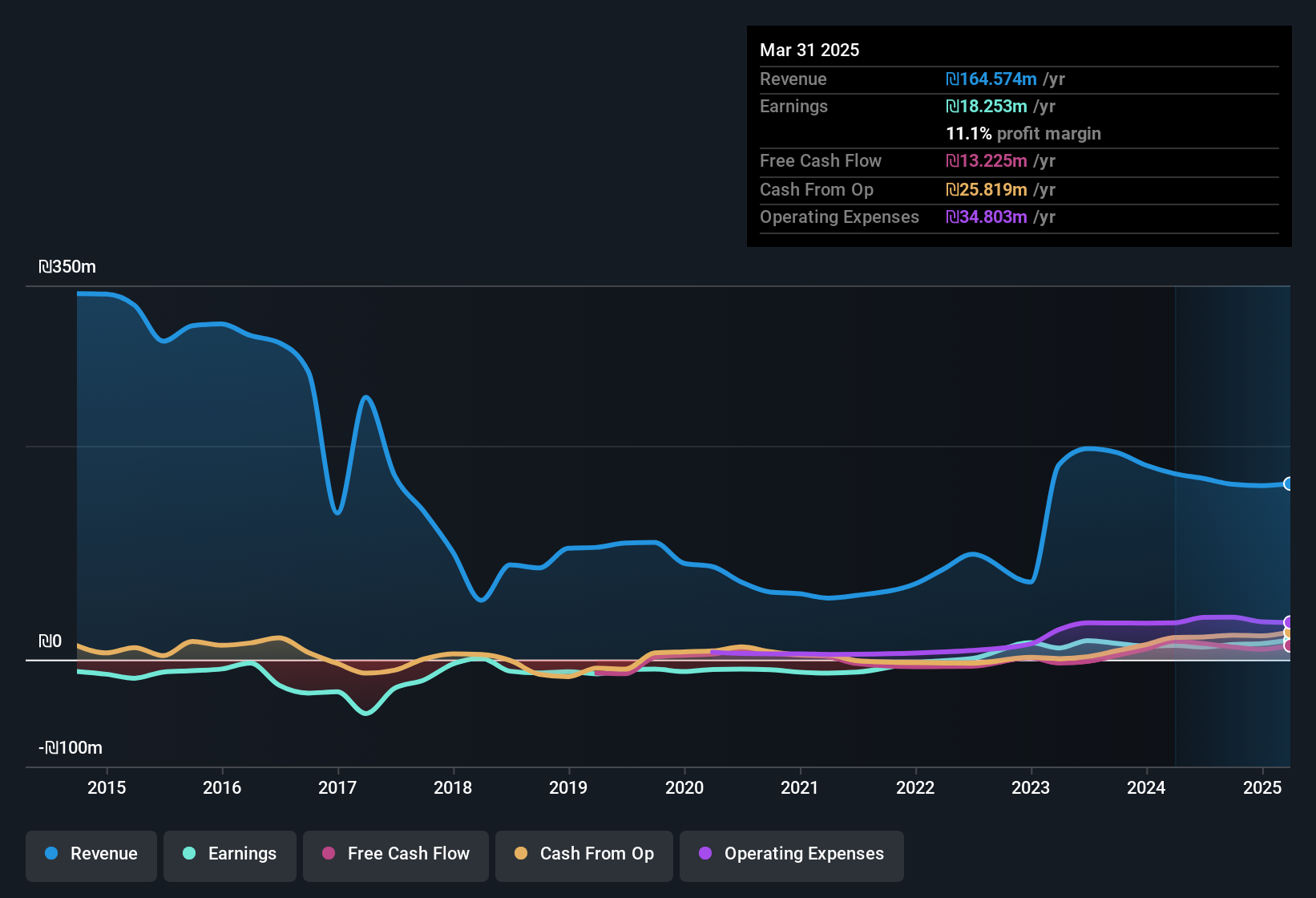Click the Mar 31 2025 tooltip date
Image resolution: width=1316 pixels, height=898 pixels.
pos(809,51)
